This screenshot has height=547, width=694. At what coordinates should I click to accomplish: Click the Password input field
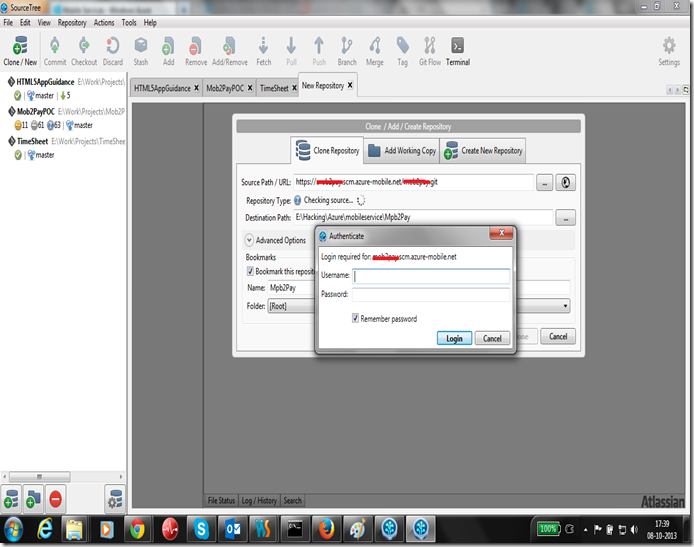pyautogui.click(x=431, y=294)
